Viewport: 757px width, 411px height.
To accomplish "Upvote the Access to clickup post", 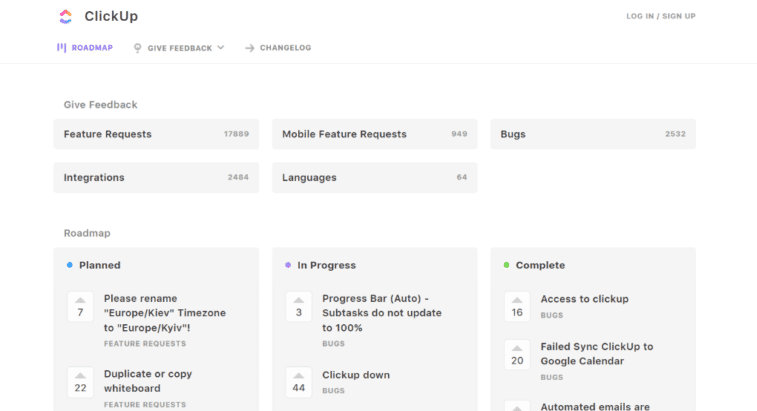I will pos(517,307).
